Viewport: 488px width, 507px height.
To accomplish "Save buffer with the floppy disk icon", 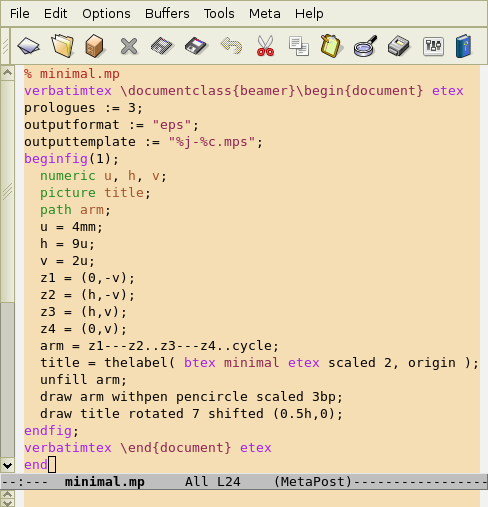I will tap(162, 46).
